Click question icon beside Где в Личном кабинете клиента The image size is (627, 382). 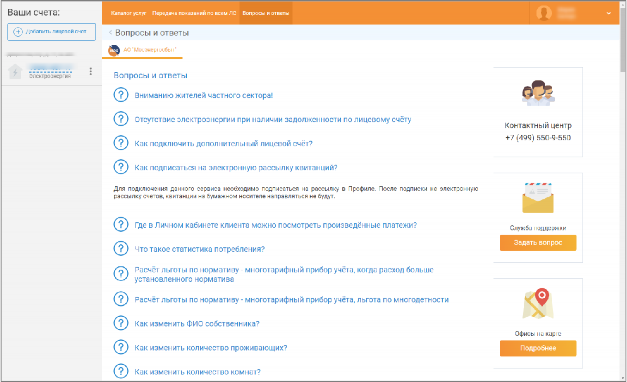pyautogui.click(x=121, y=224)
